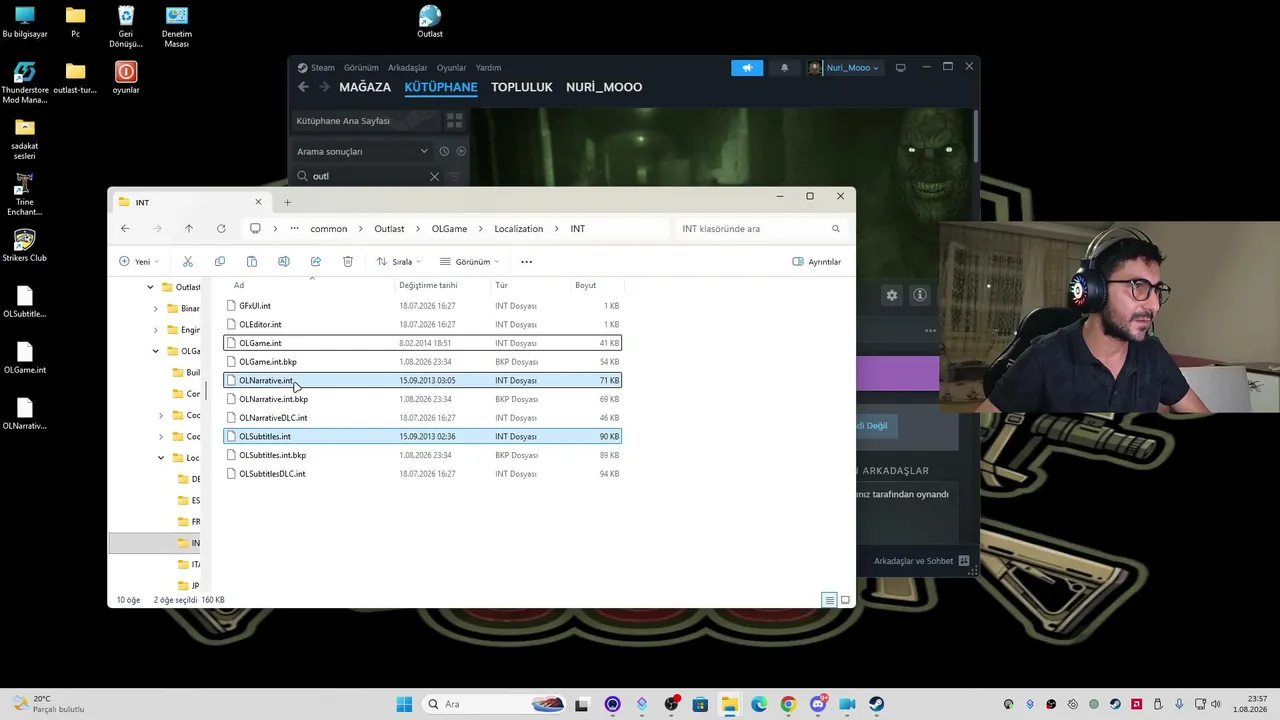Open the three-dot more options in Explorer toolbar
This screenshot has width=1280, height=720.
tap(527, 262)
